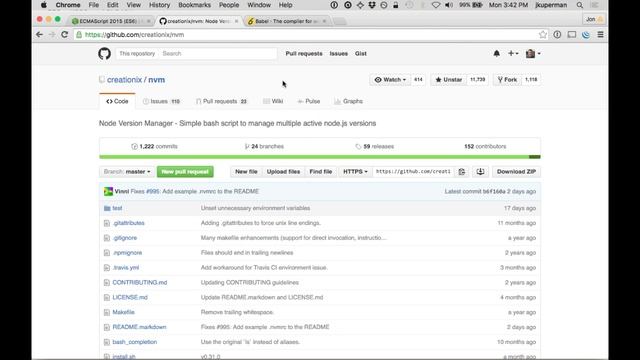Click the Download ZIP button
The width and height of the screenshot is (640, 360).
click(516, 172)
